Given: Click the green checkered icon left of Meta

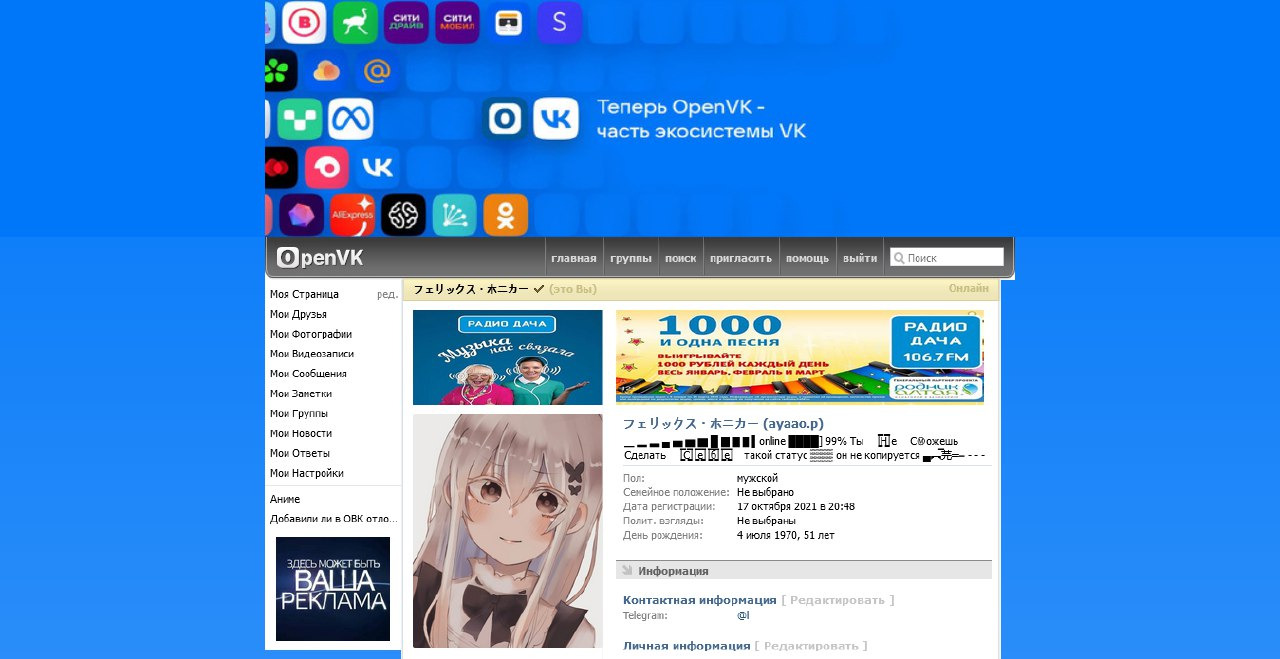Looking at the screenshot, I should [300, 119].
